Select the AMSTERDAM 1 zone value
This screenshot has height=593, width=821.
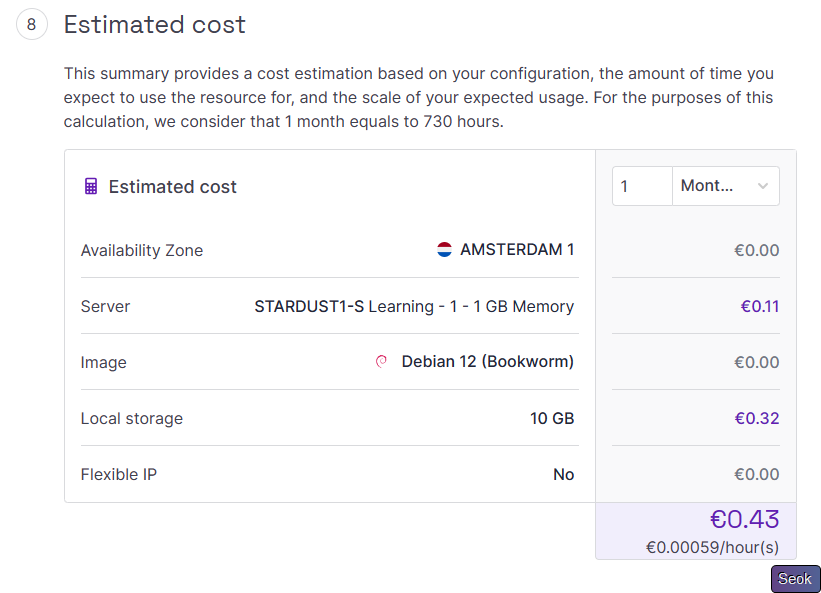point(517,250)
